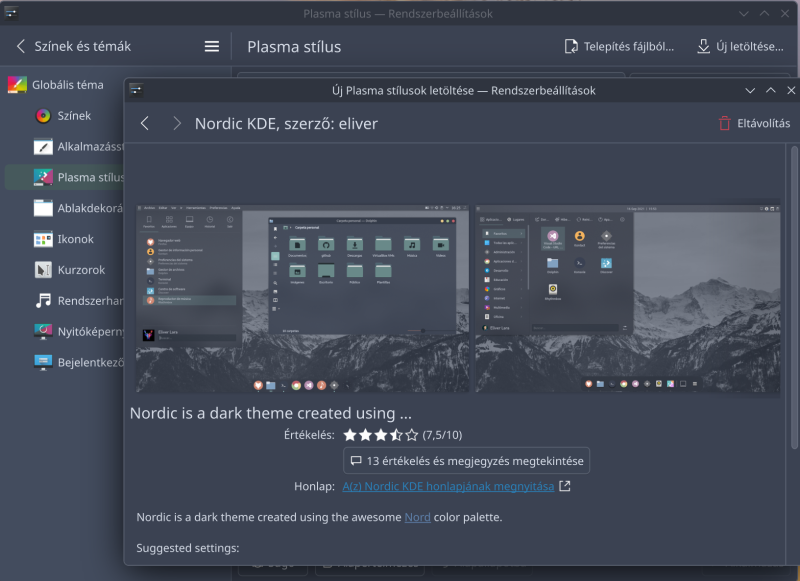This screenshot has width=800, height=581.
Task: Click the Suggested settings text
Action: pyautogui.click(x=188, y=548)
